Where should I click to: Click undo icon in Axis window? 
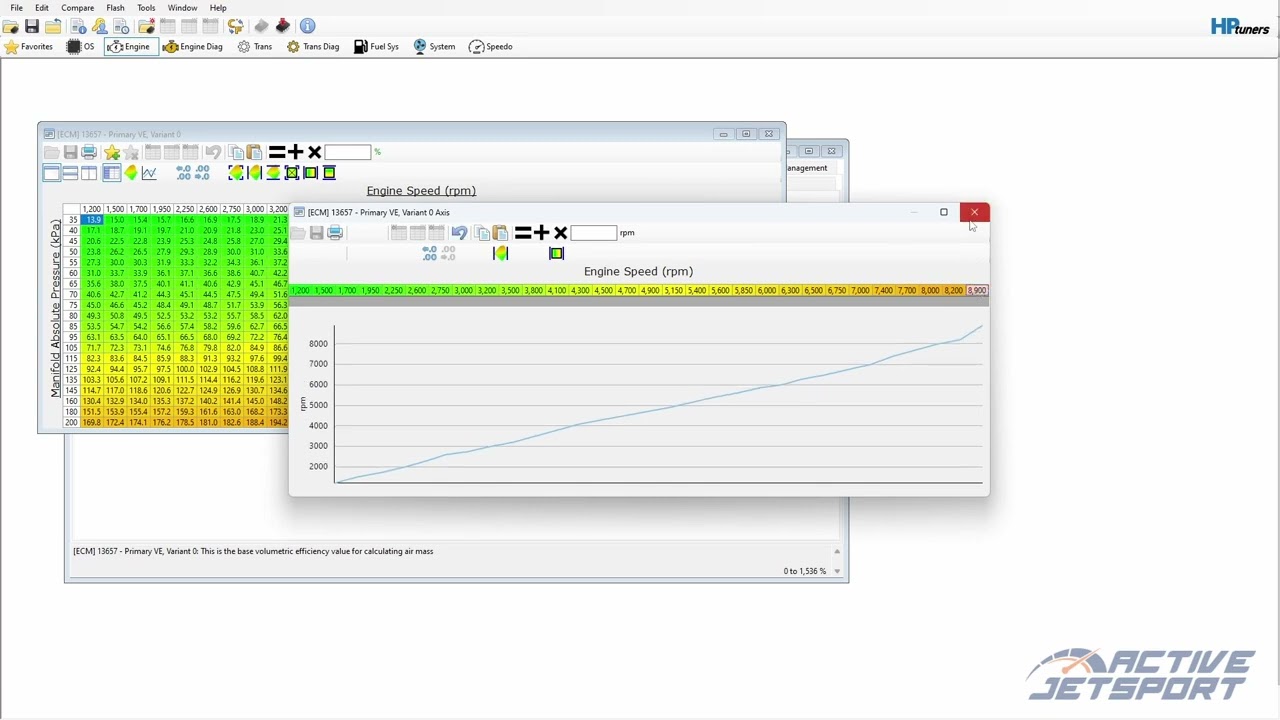coord(459,233)
